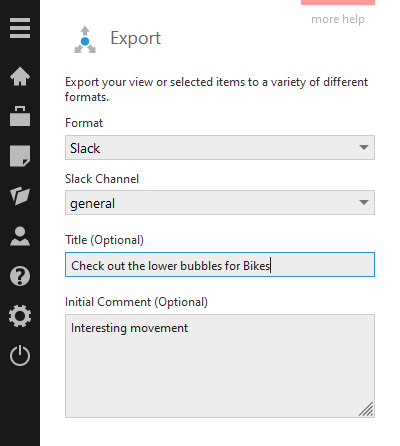This screenshot has height=446, width=400.
Task: Click the pink button above more help
Action: [x=338, y=2]
